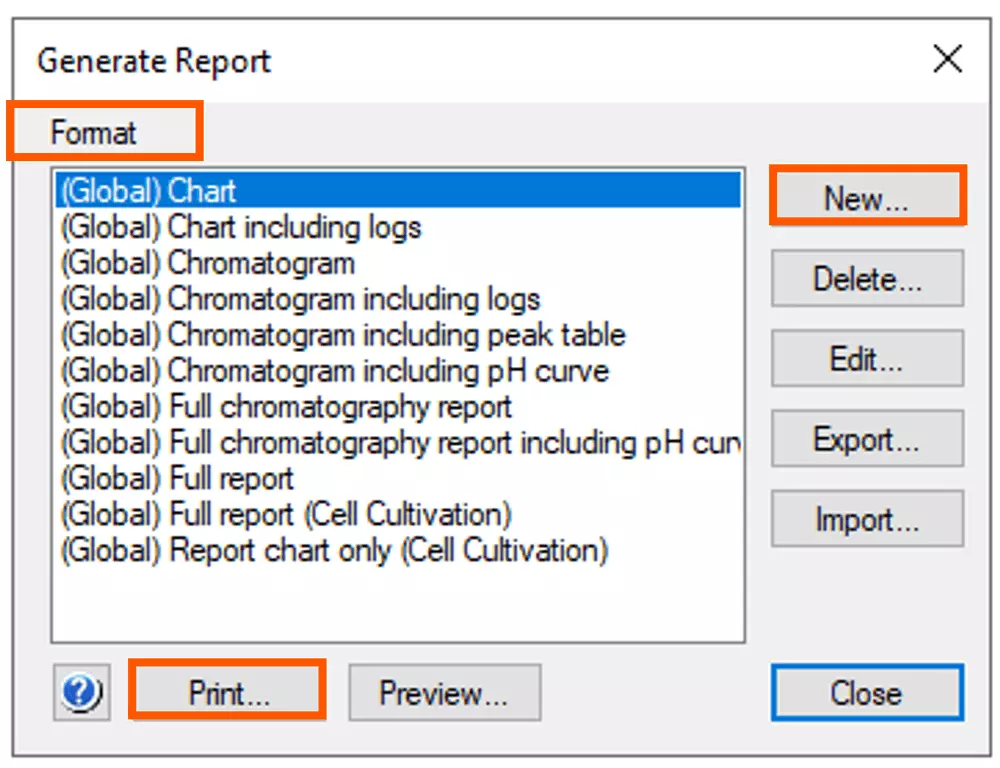This screenshot has height=768, width=1000.
Task: Select (Global) Report chart only (Cell Cultivation)
Action: point(334,551)
